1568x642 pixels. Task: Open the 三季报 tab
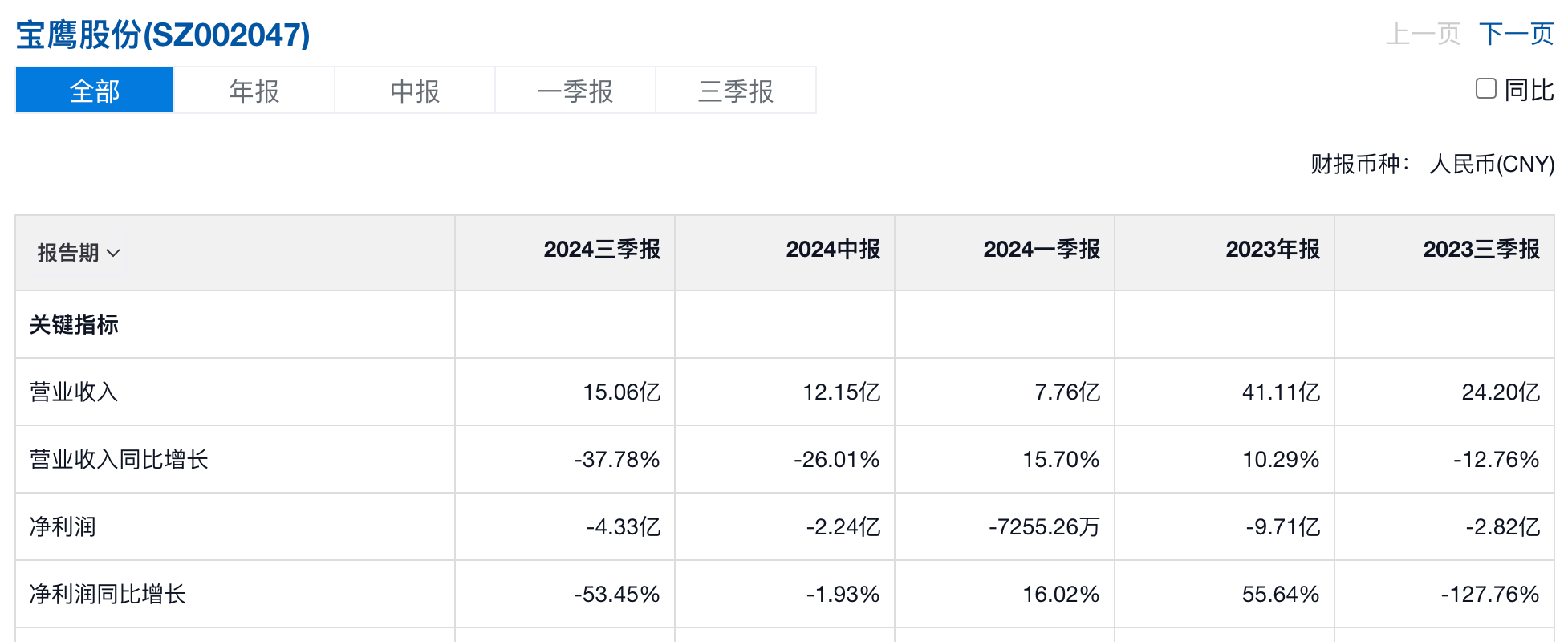(x=736, y=91)
